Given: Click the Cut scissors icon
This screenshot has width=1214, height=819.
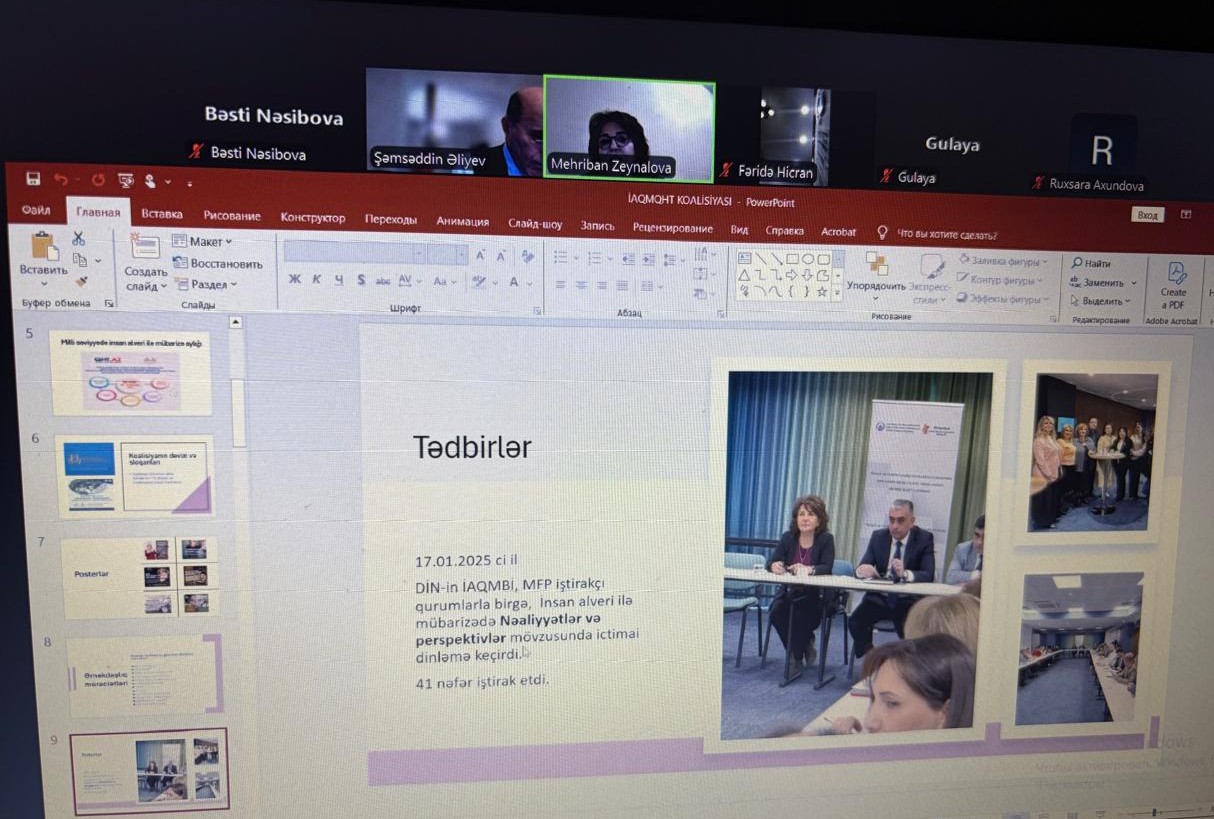Looking at the screenshot, I should click(x=78, y=239).
